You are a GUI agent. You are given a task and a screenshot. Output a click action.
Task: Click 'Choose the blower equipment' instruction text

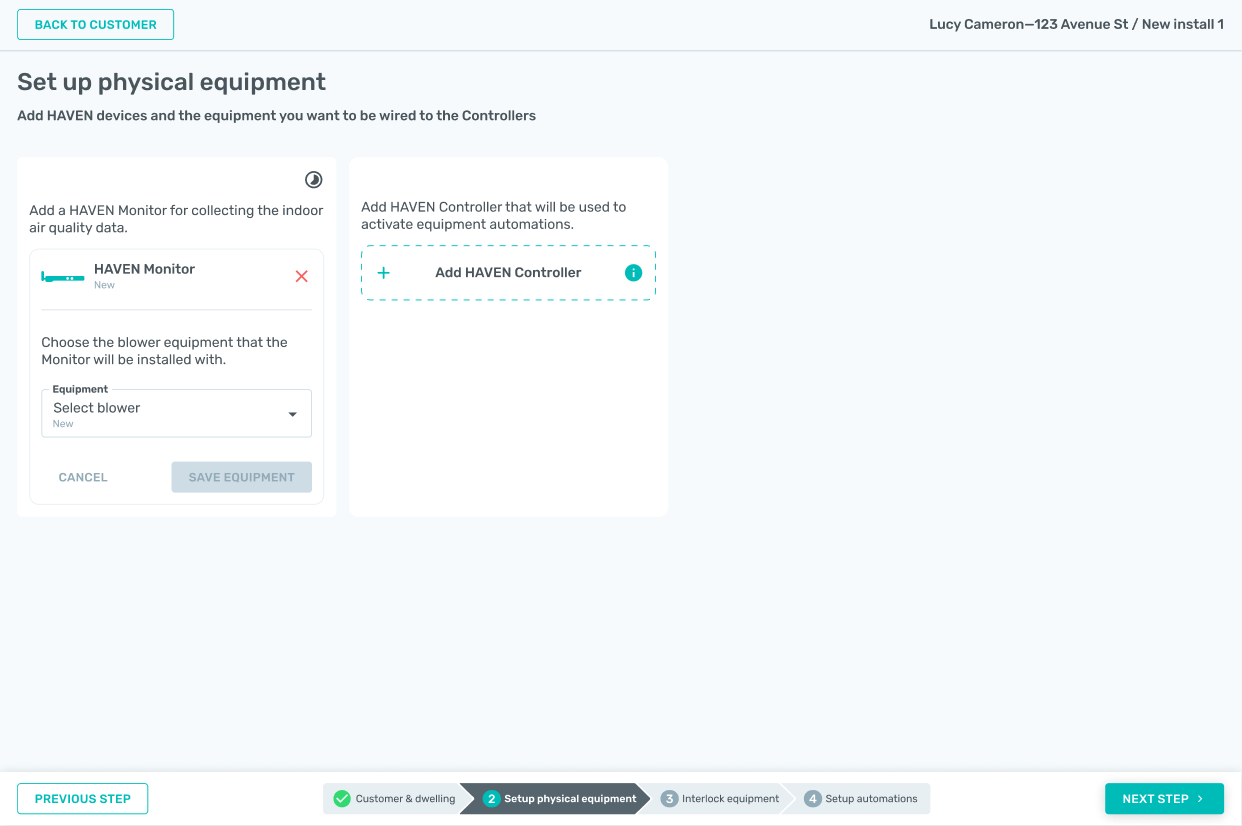164,350
